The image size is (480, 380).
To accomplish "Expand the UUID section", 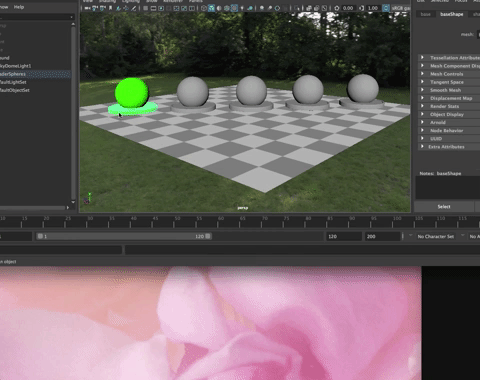I will pos(449,139).
